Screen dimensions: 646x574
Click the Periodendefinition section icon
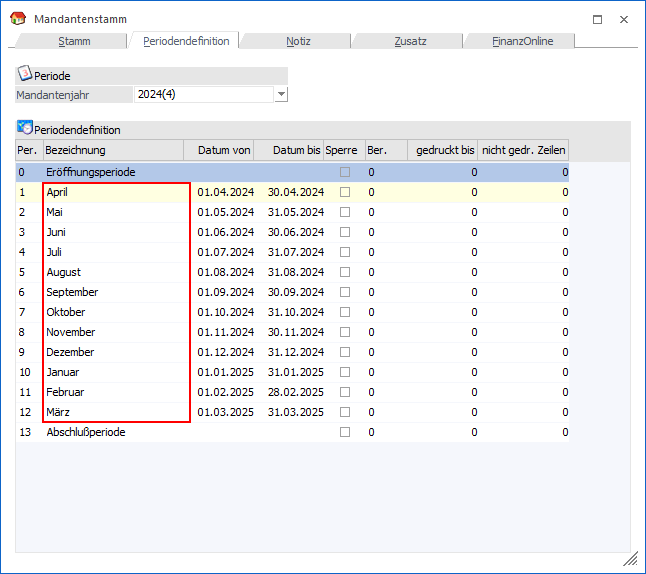[x=25, y=128]
